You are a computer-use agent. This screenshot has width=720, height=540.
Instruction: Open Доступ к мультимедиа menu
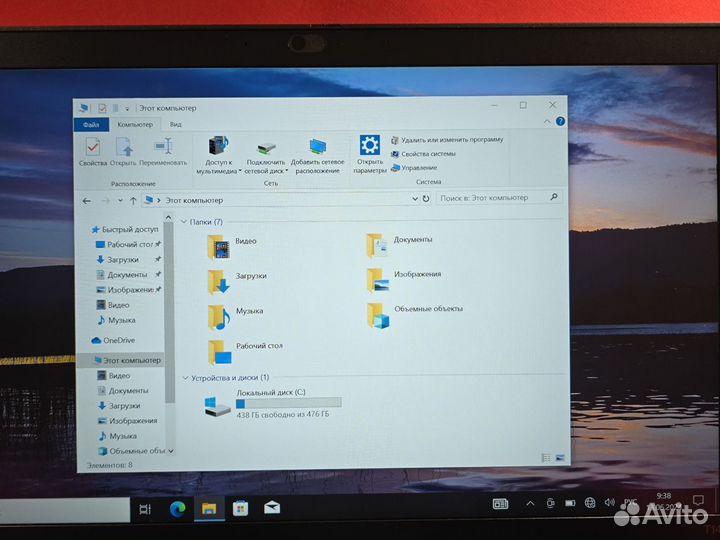pyautogui.click(x=219, y=155)
